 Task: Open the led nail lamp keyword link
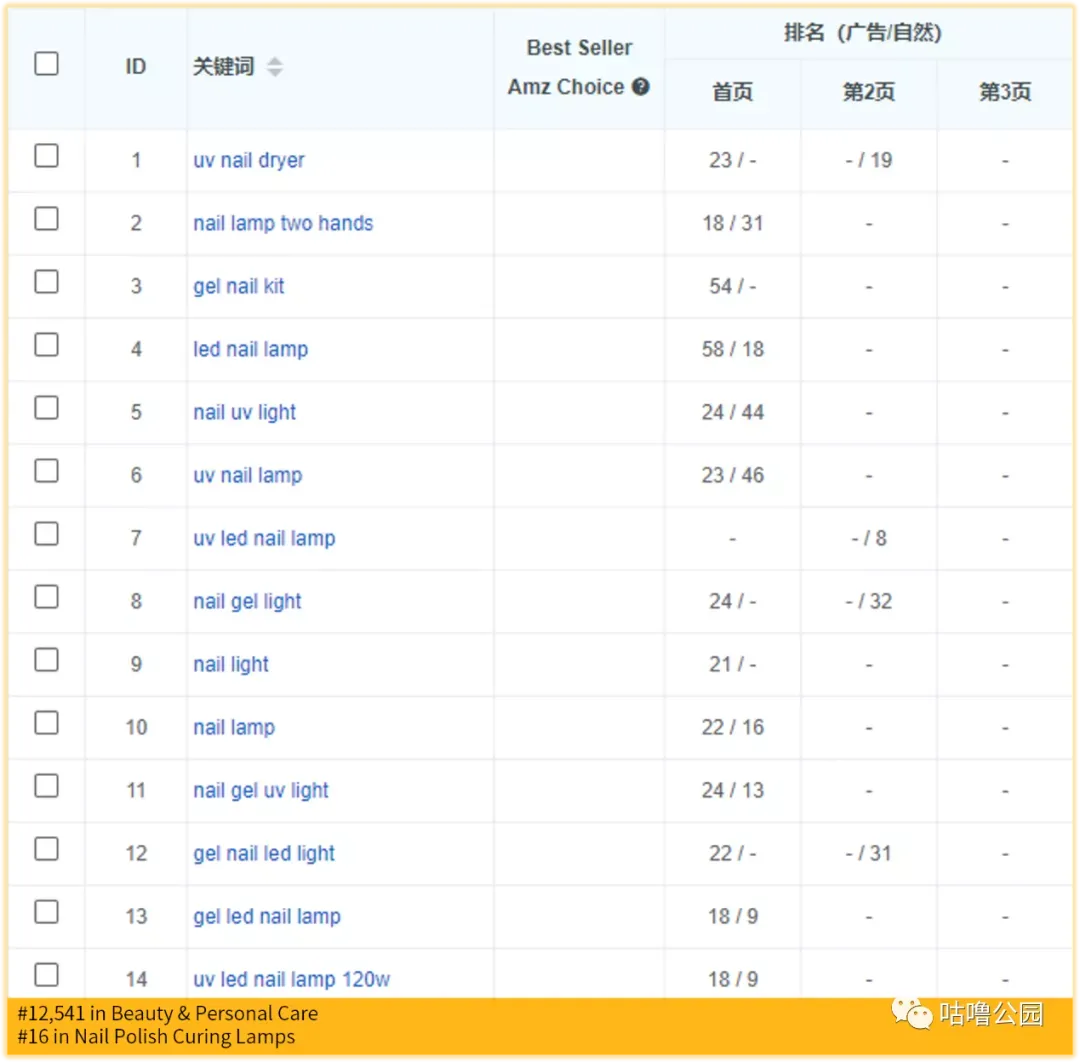pos(251,349)
